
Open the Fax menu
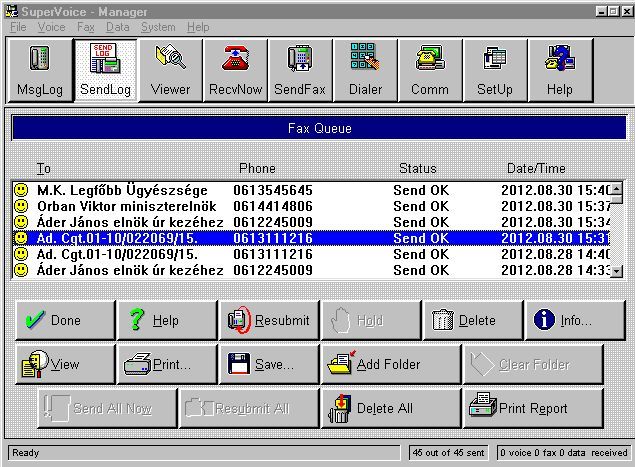[86, 27]
